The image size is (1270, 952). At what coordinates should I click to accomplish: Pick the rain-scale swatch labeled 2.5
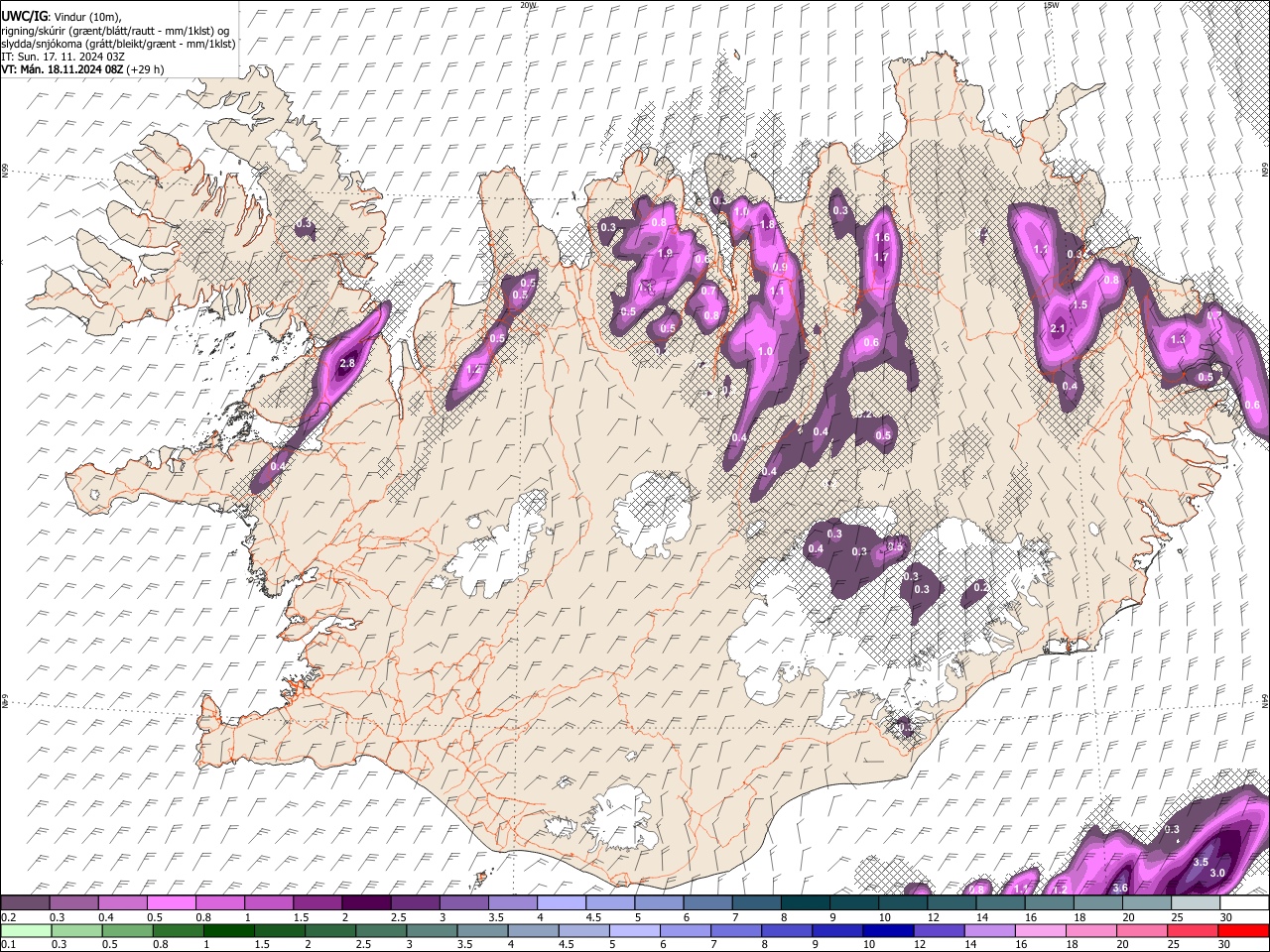tap(381, 930)
